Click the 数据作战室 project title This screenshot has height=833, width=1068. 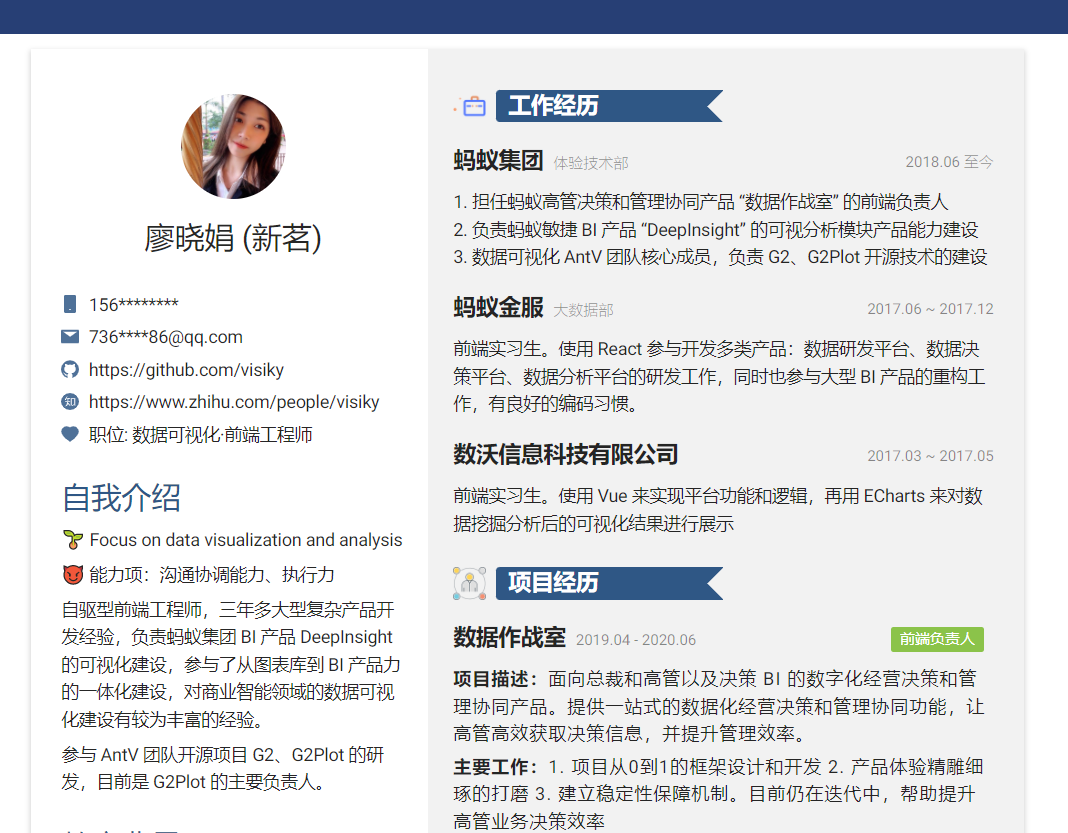coord(509,638)
